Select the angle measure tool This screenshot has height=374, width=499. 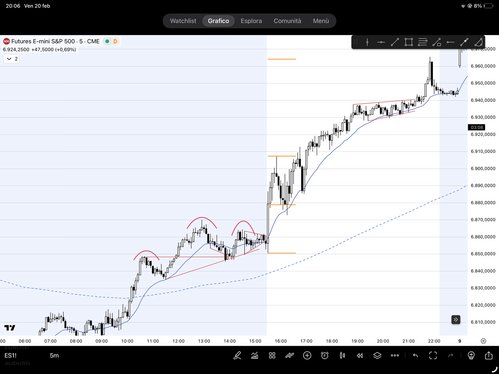tap(478, 42)
